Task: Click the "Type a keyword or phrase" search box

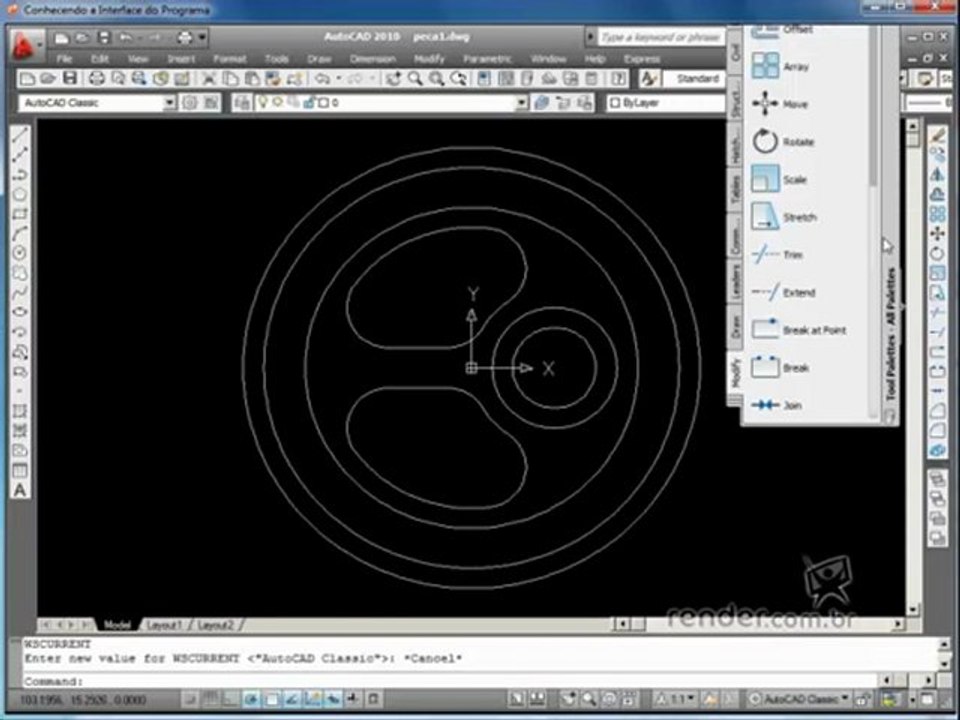Action: point(661,37)
